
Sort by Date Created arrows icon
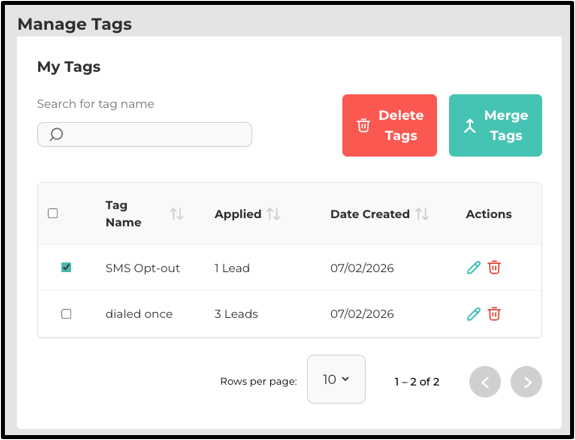422,214
